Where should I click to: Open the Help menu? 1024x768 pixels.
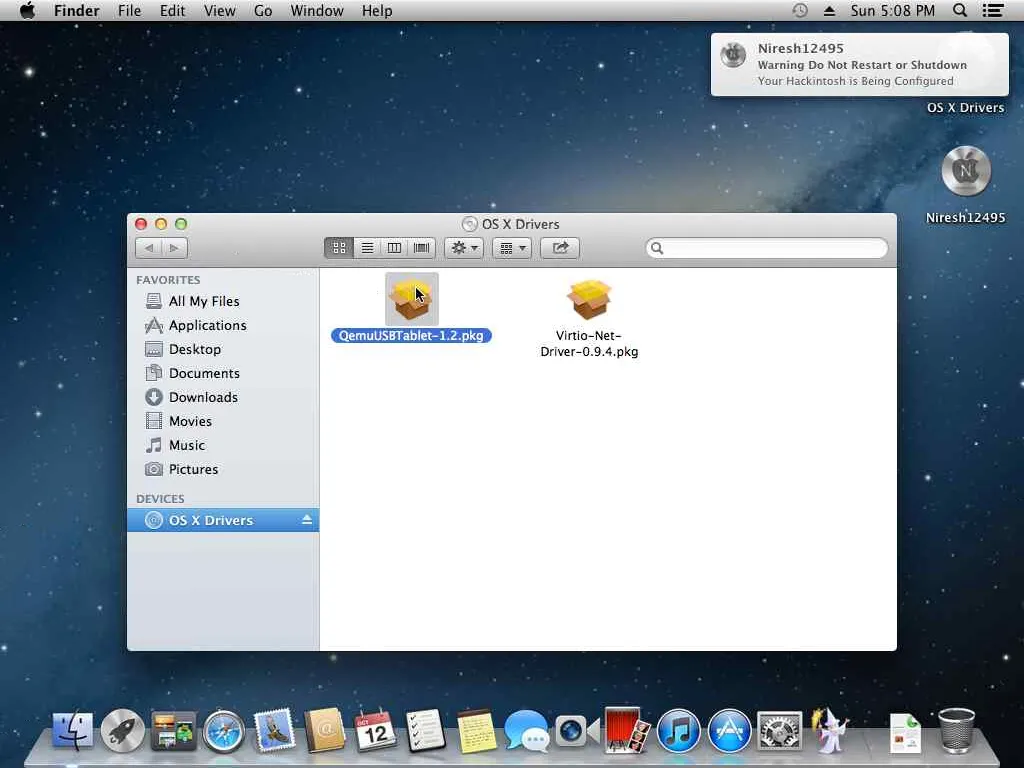point(377,10)
